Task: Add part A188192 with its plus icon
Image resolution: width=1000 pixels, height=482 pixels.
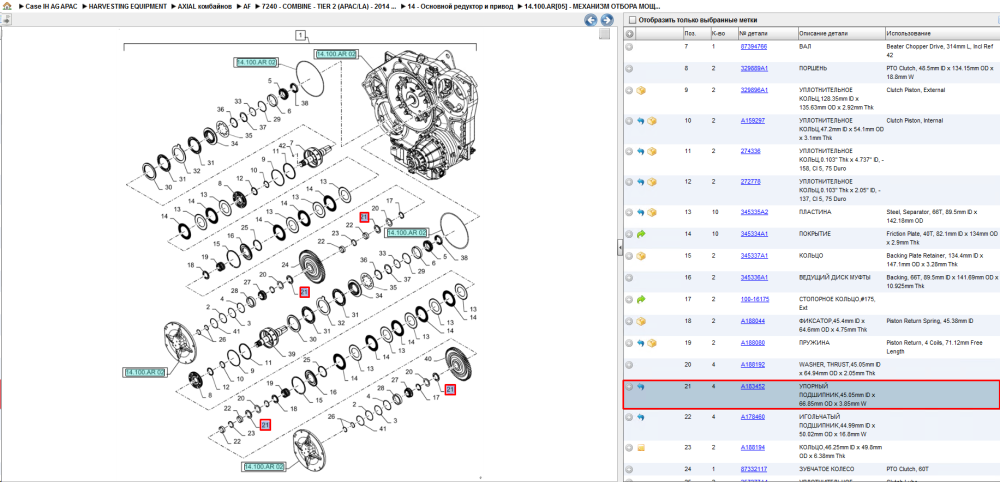Action: click(629, 365)
